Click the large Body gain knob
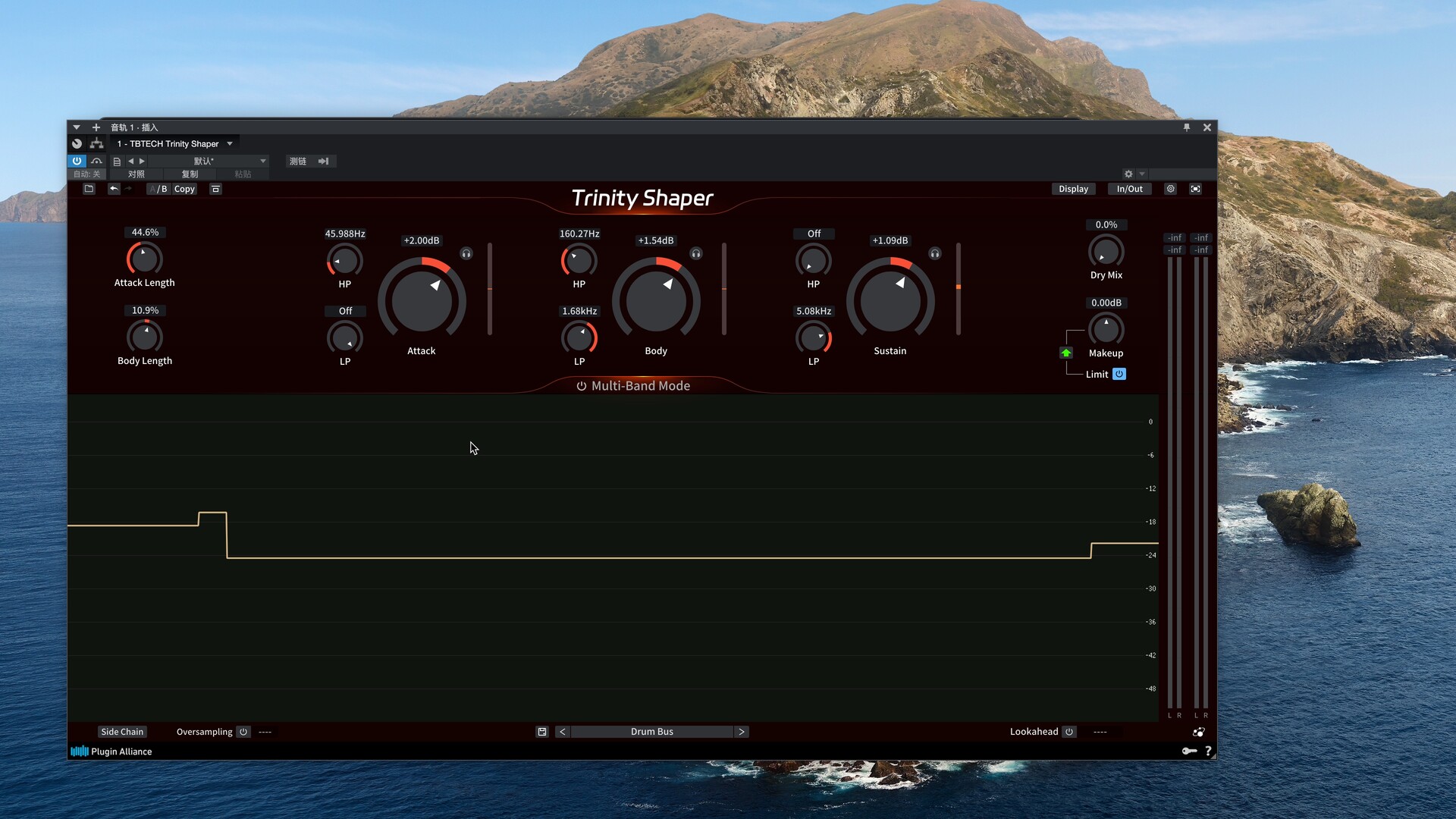 click(656, 301)
